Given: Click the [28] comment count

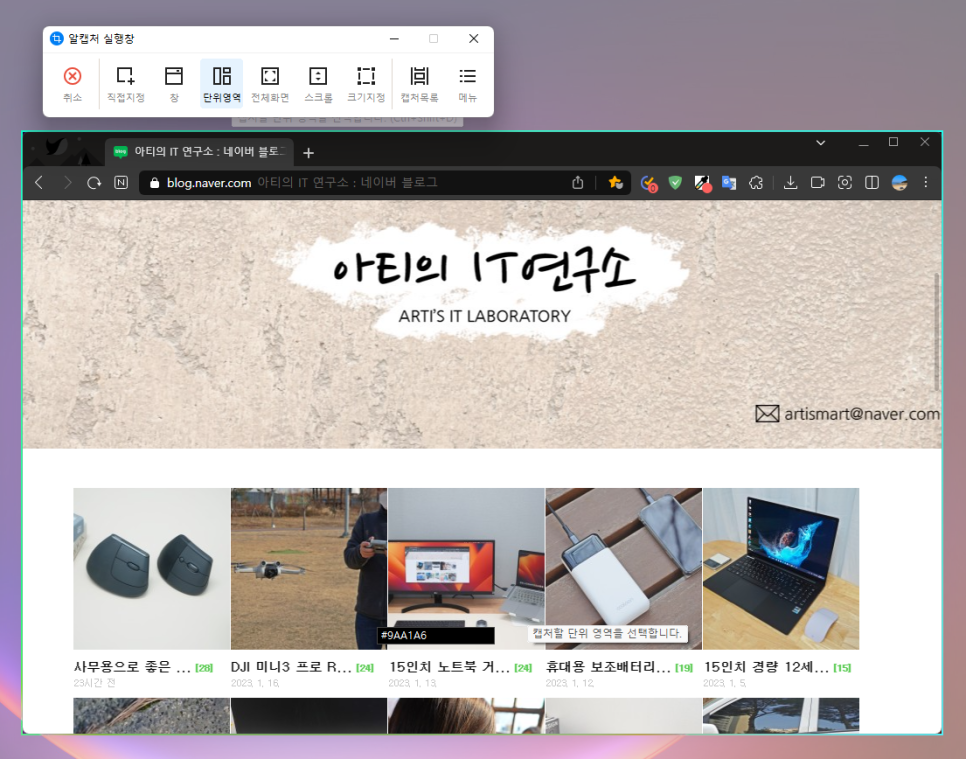Looking at the screenshot, I should [x=204, y=668].
